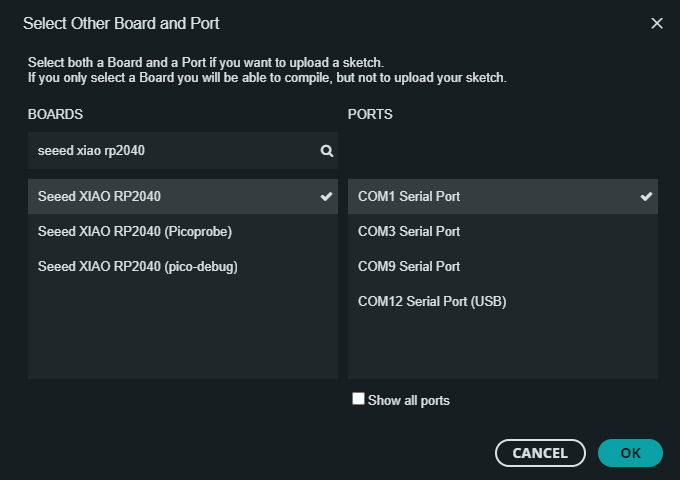Choose COM3 Serial Port
Screen dimensions: 680x480
click(503, 232)
